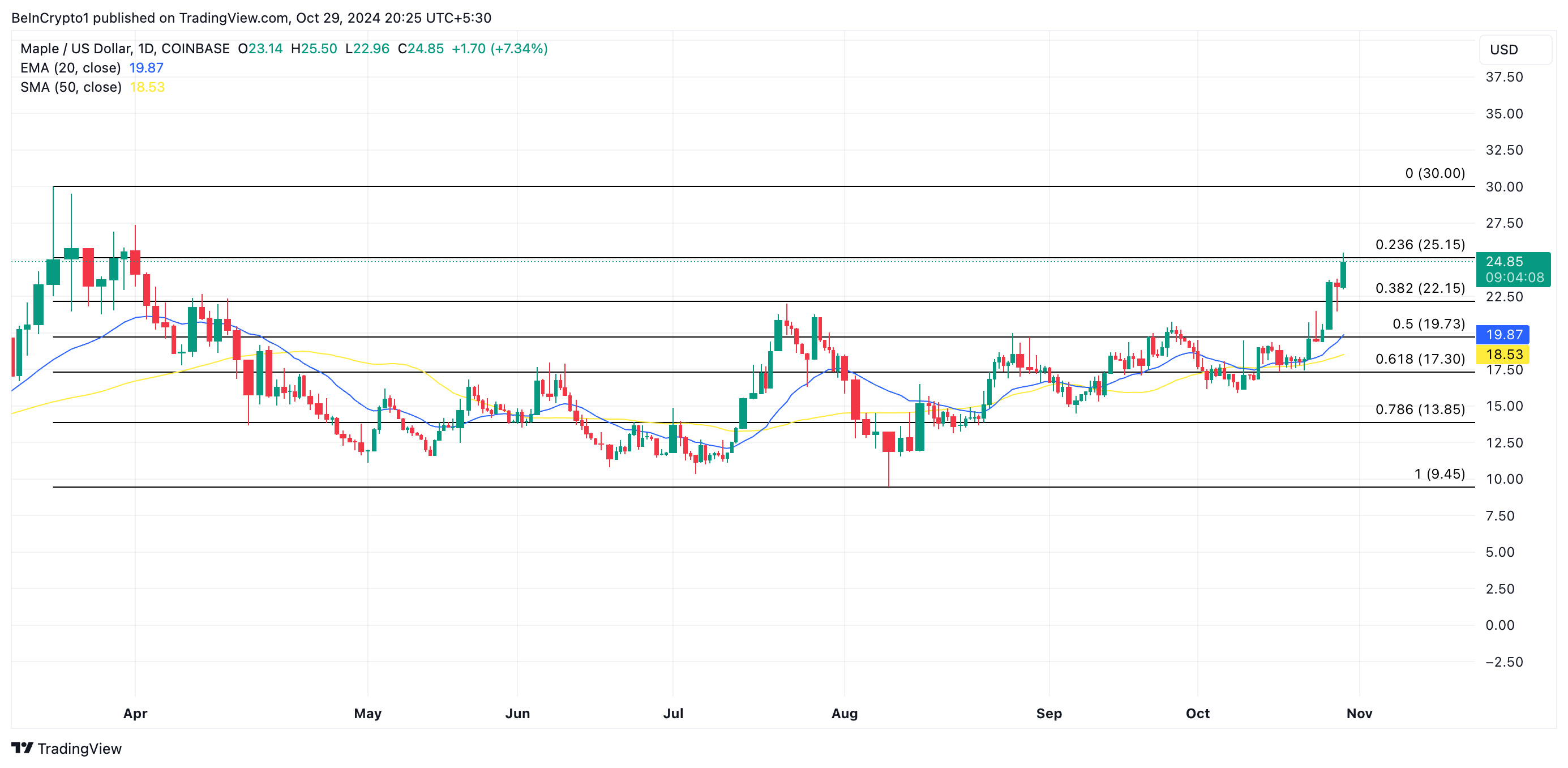Select the 0 (30.00) Fibonacci level label

click(x=1435, y=173)
